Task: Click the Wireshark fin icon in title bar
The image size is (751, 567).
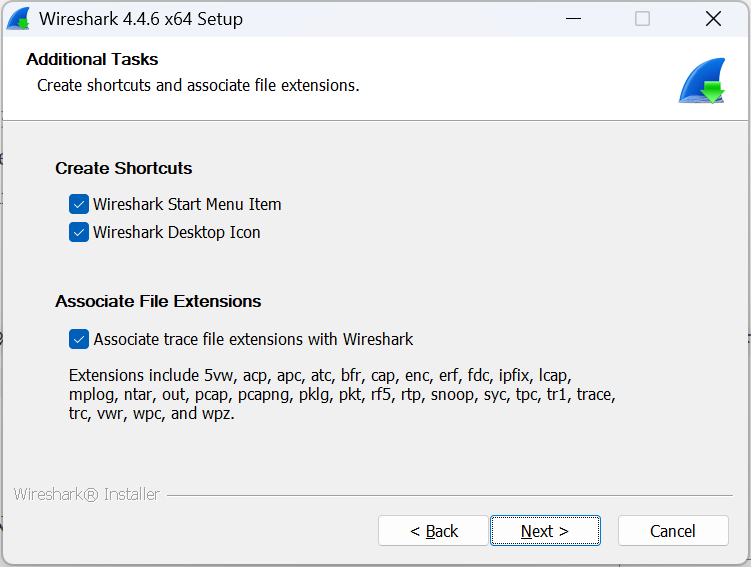Action: tap(18, 19)
